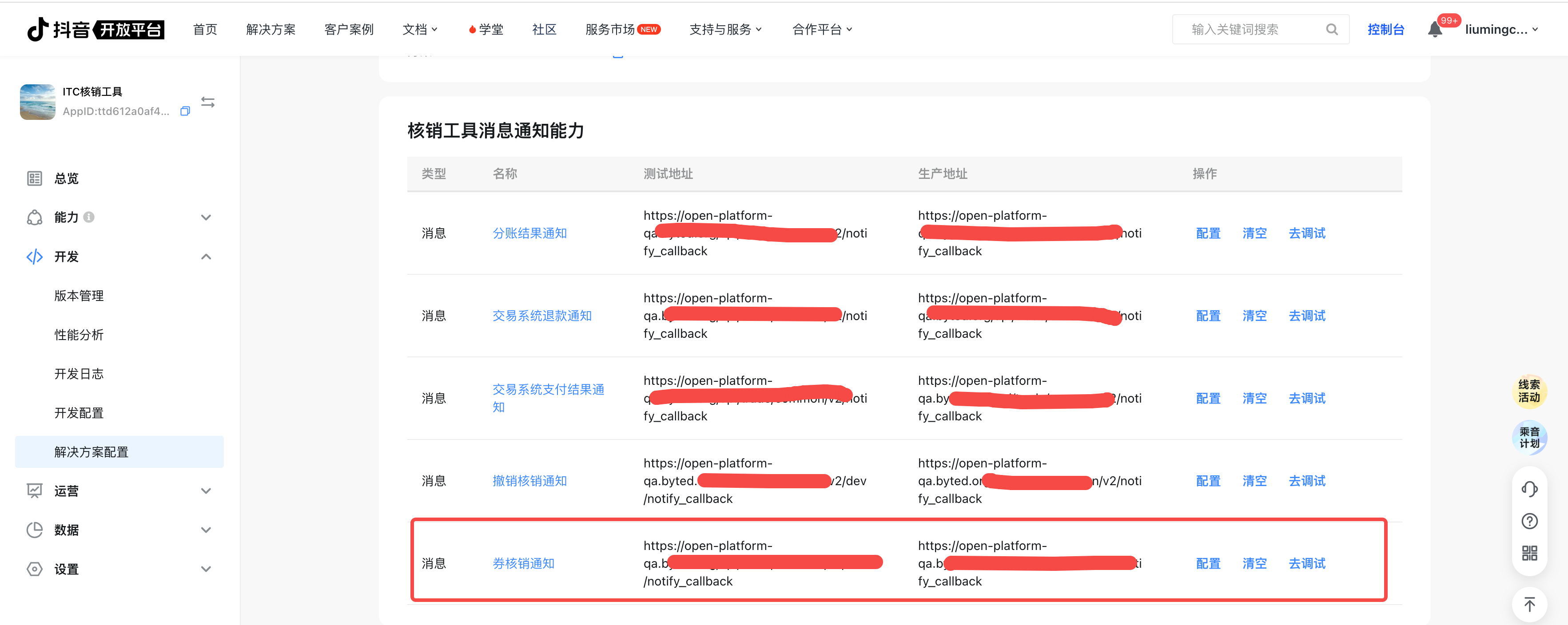Click the 能力 info icon

[x=89, y=217]
